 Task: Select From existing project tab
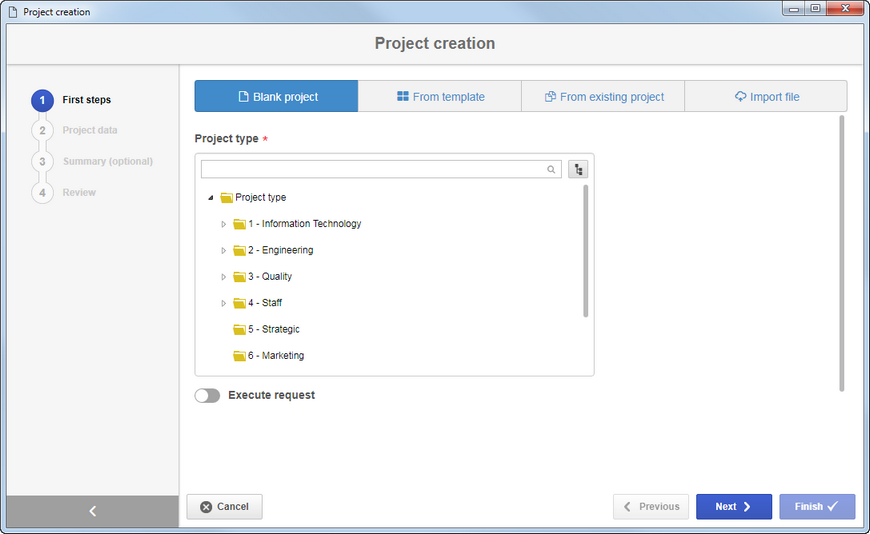[x=603, y=97]
